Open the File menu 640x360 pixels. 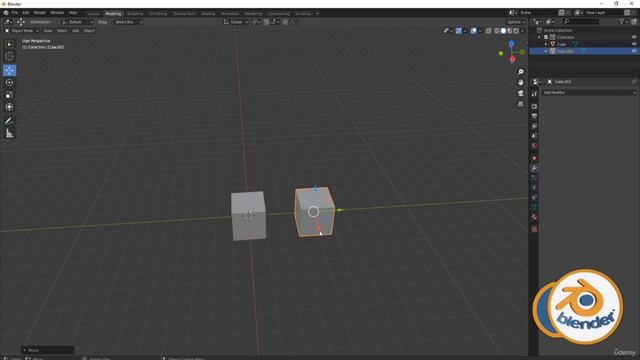pos(15,13)
